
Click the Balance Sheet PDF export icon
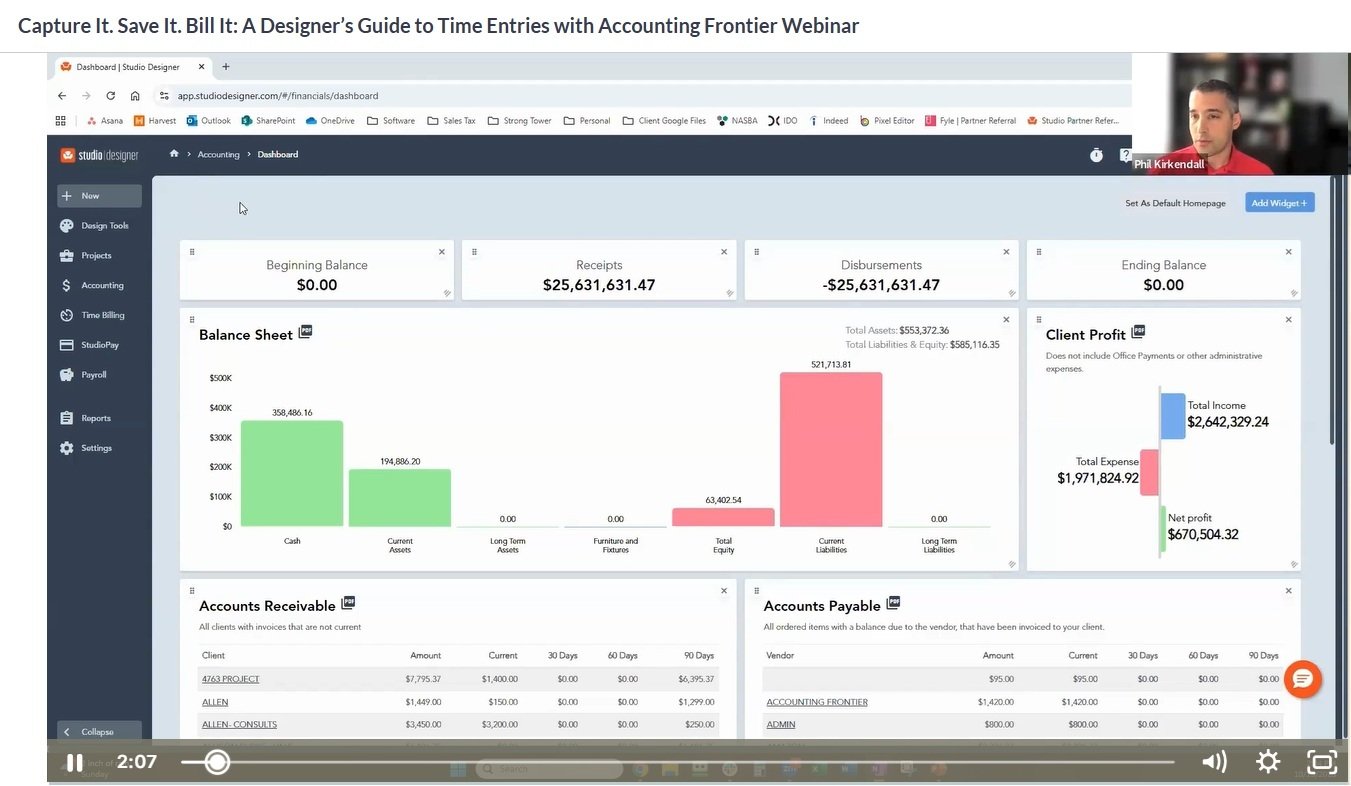(306, 332)
